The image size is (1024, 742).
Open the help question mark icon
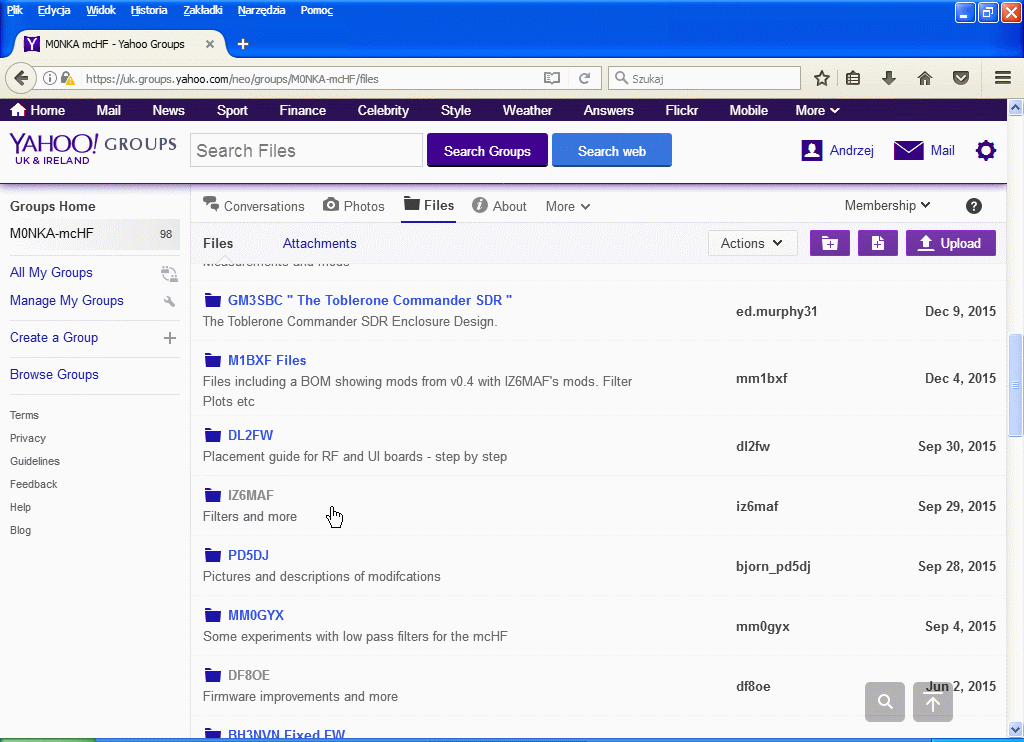pos(973,206)
